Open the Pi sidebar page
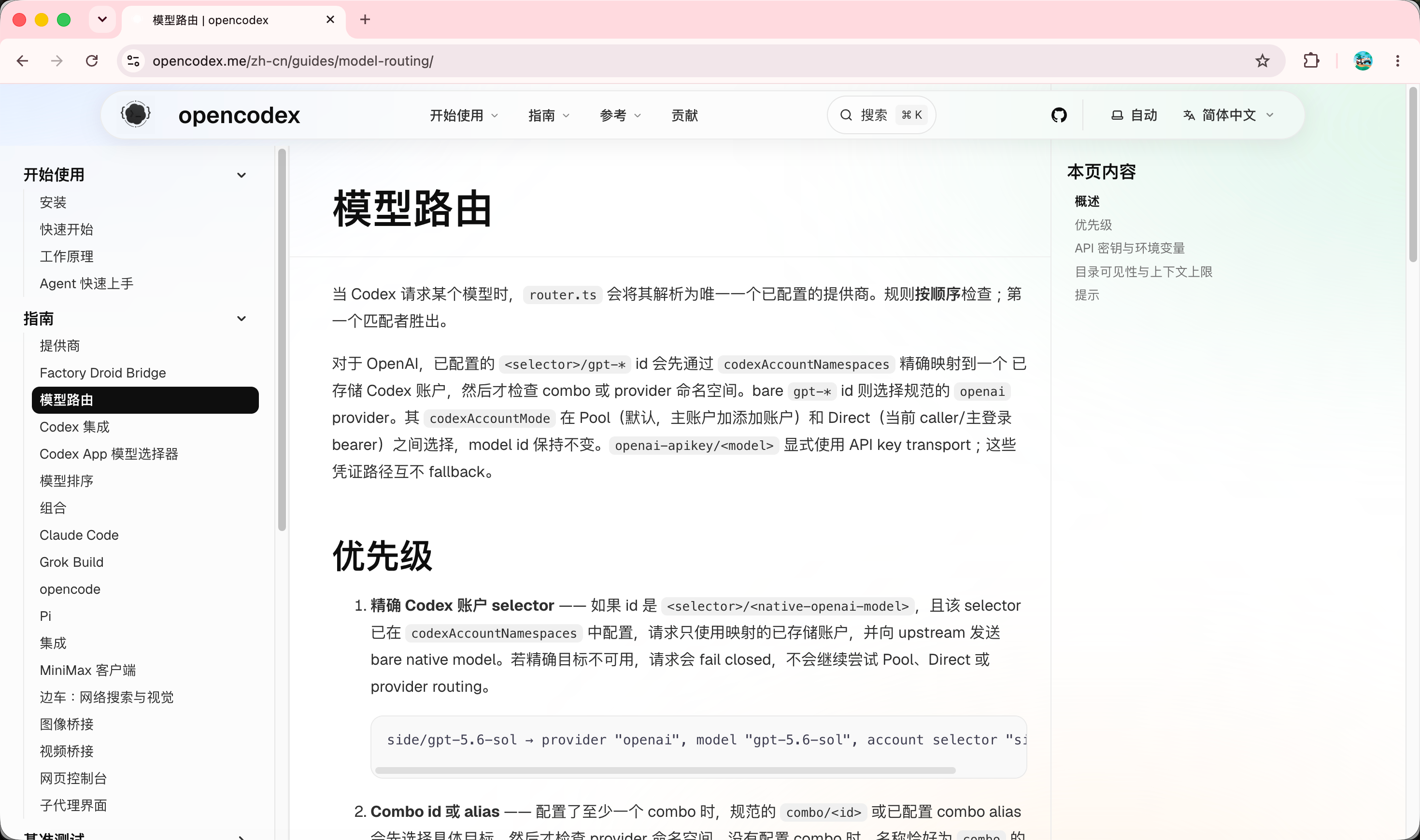1420x840 pixels. click(45, 616)
